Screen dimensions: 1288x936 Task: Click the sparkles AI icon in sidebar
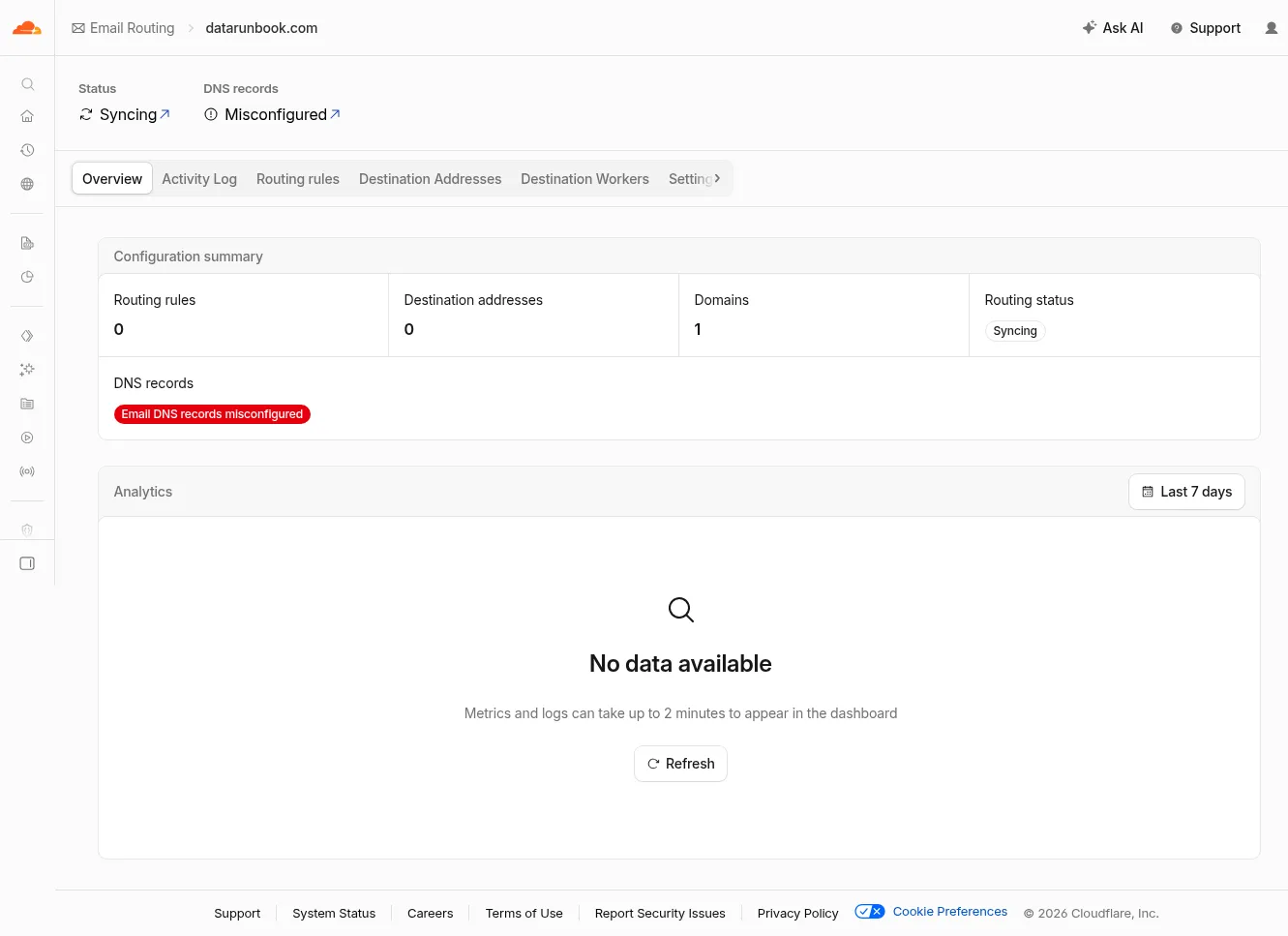27,370
